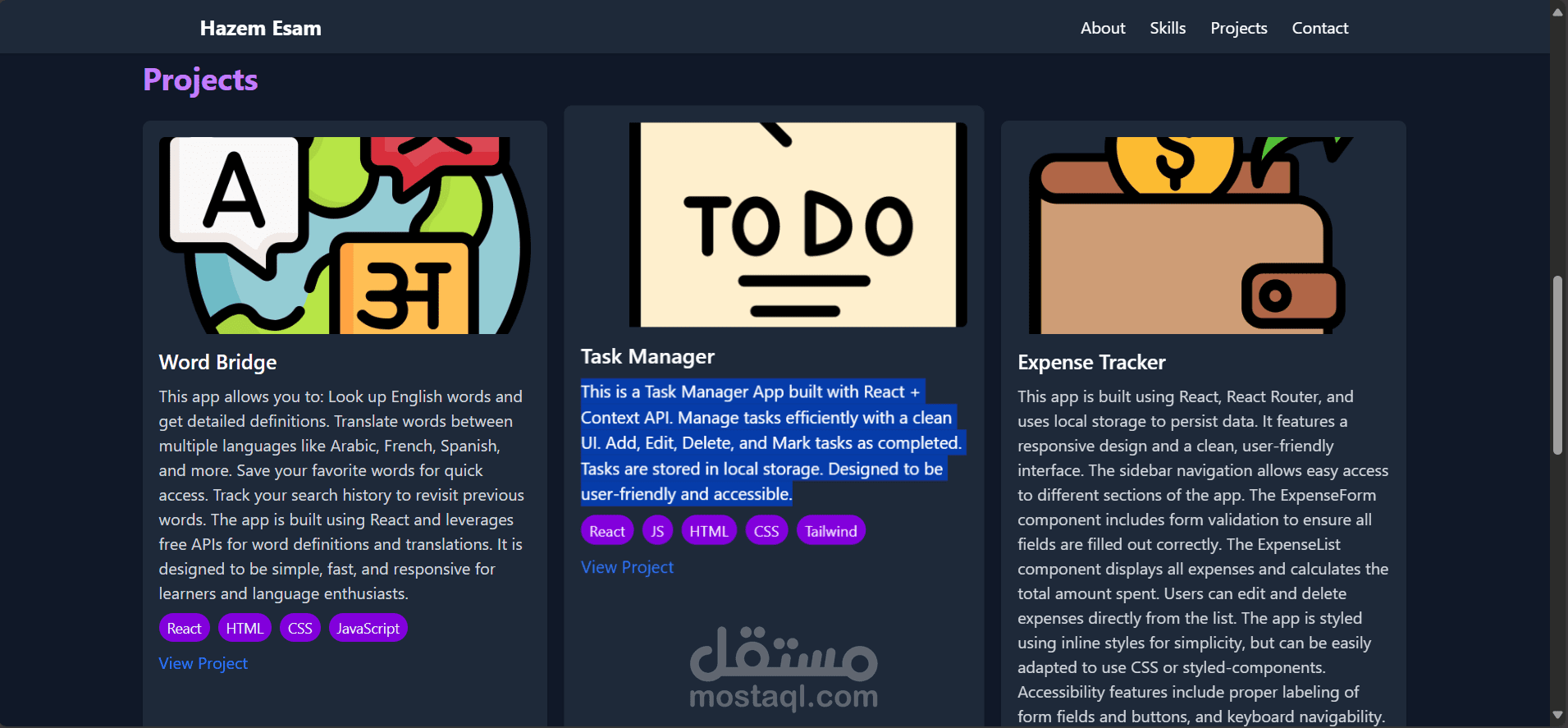Click the scrollbar up arrow

1558,11
